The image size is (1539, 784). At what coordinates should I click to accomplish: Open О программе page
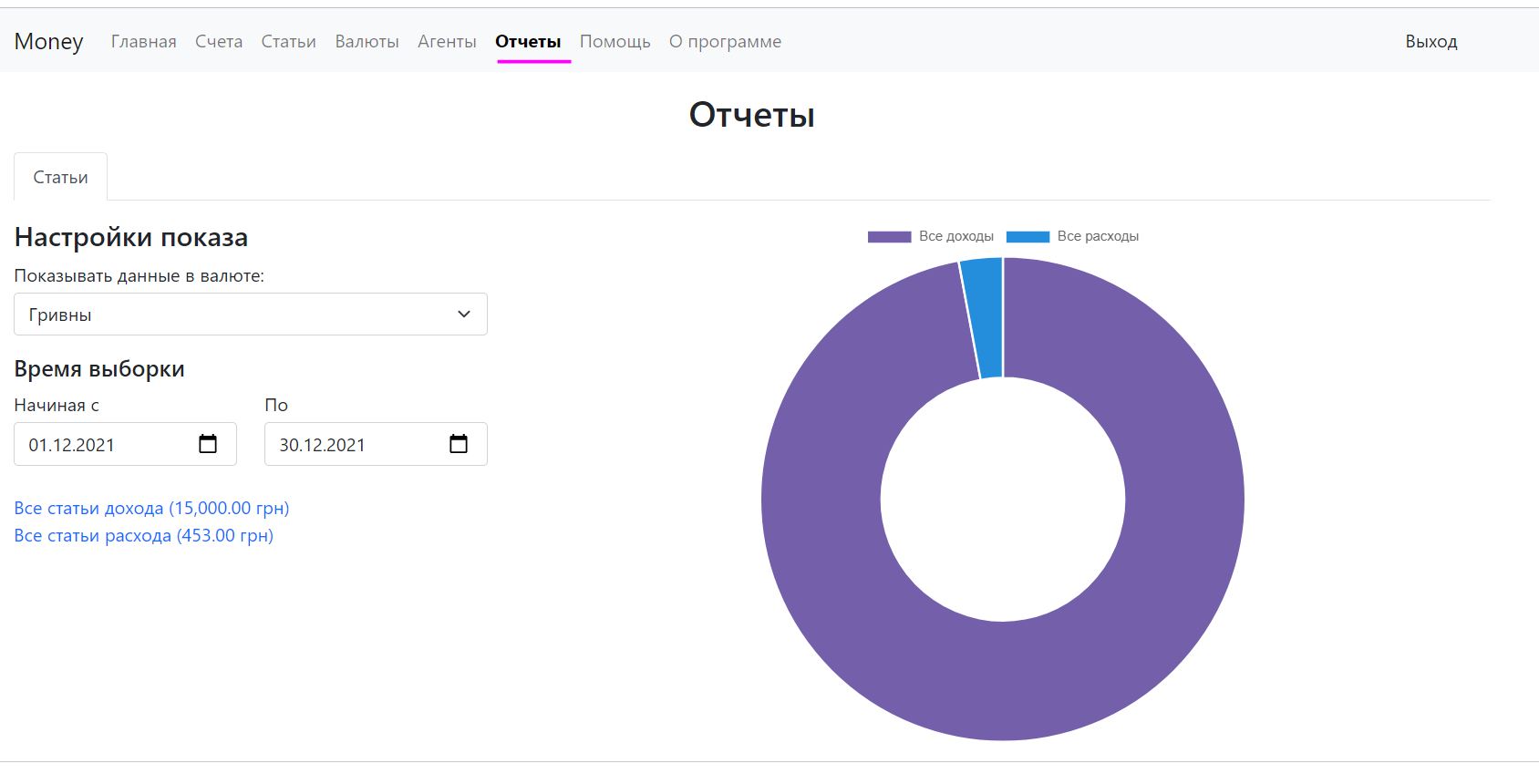(x=725, y=42)
